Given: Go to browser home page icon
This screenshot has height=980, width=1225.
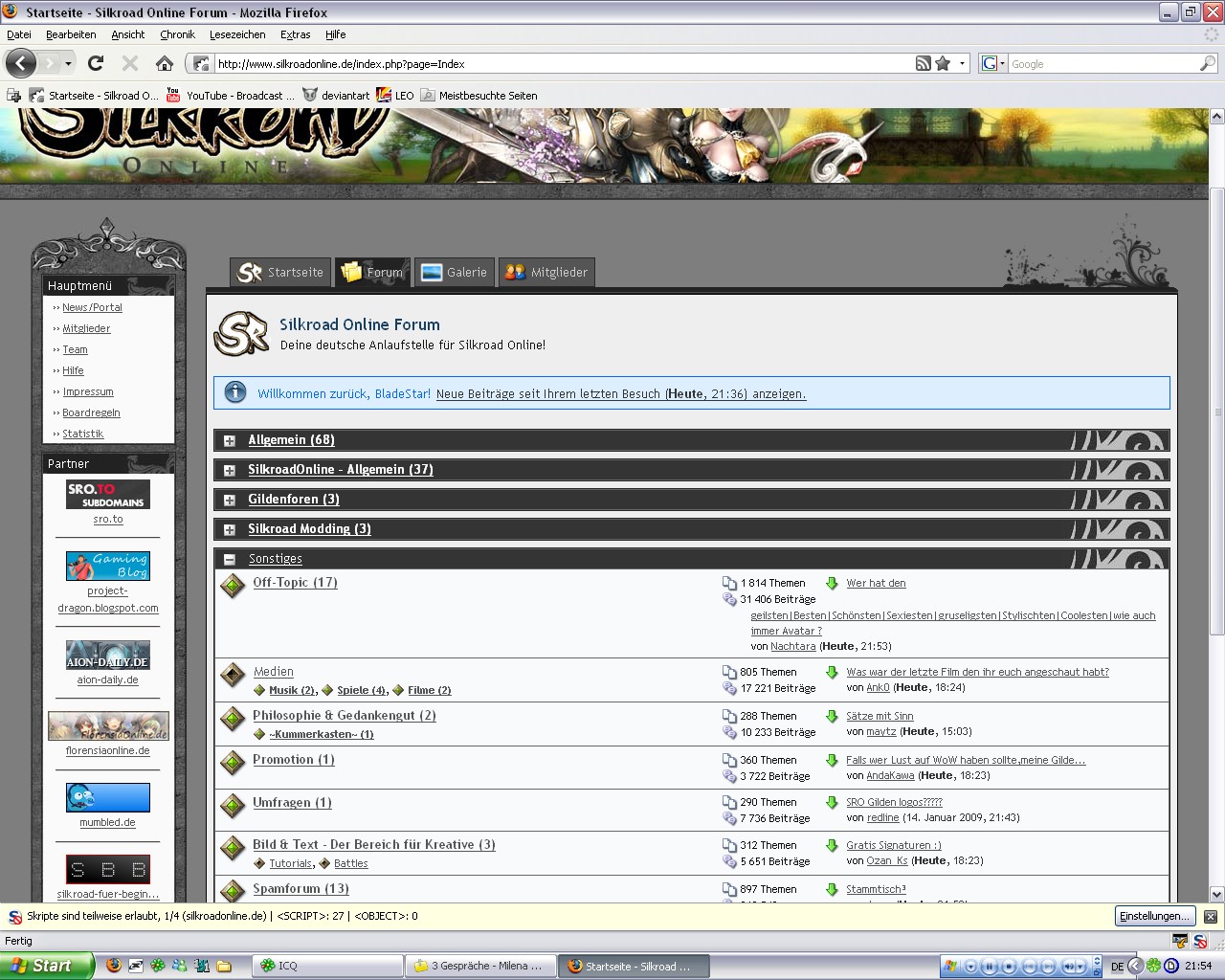Looking at the screenshot, I should tap(165, 63).
